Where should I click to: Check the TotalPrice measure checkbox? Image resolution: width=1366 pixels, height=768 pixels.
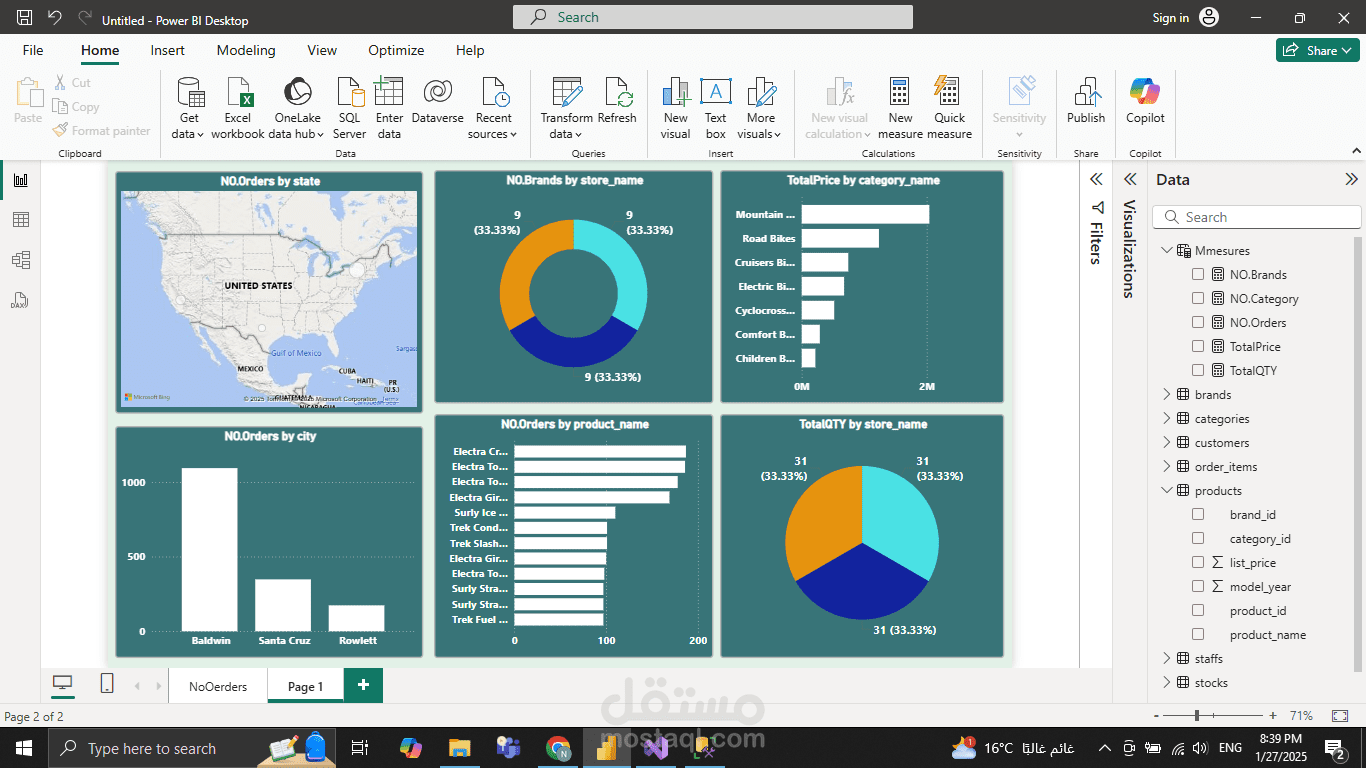click(x=1198, y=346)
